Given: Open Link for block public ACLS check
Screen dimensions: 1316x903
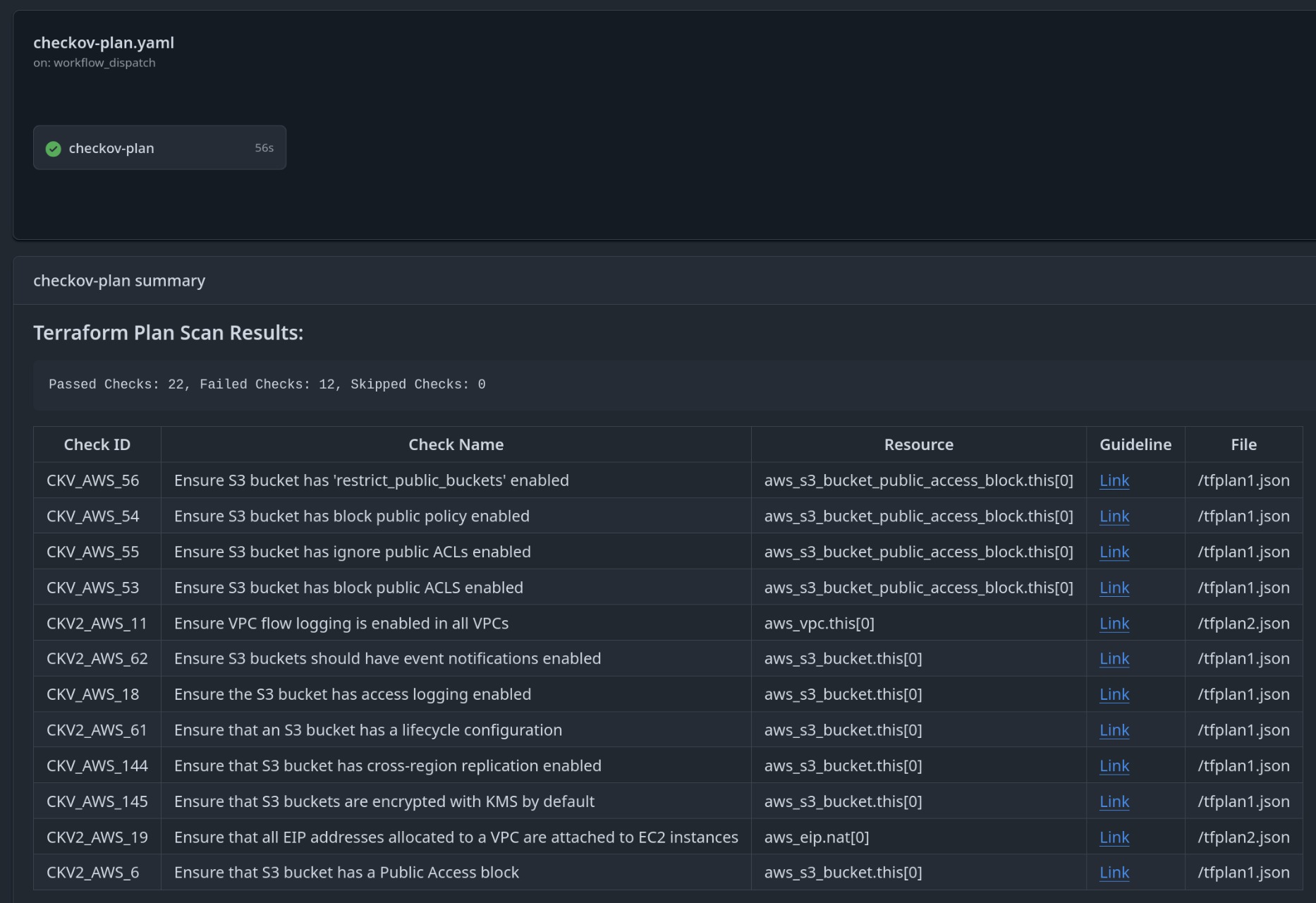Looking at the screenshot, I should click(x=1114, y=587).
